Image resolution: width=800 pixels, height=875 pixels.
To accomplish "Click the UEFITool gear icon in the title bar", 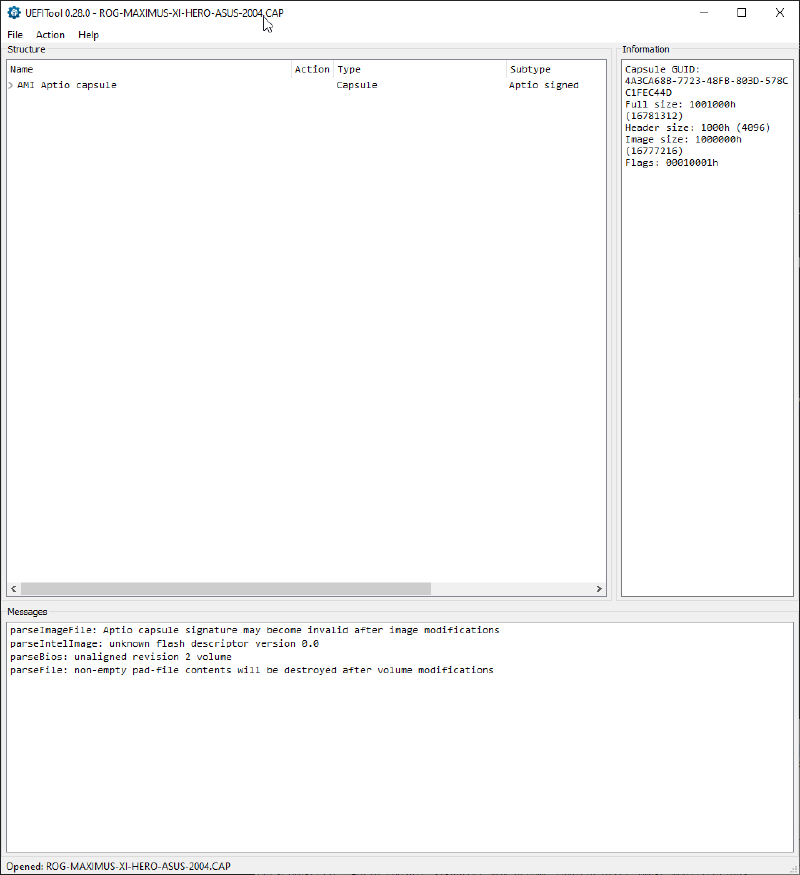I will pyautogui.click(x=13, y=12).
